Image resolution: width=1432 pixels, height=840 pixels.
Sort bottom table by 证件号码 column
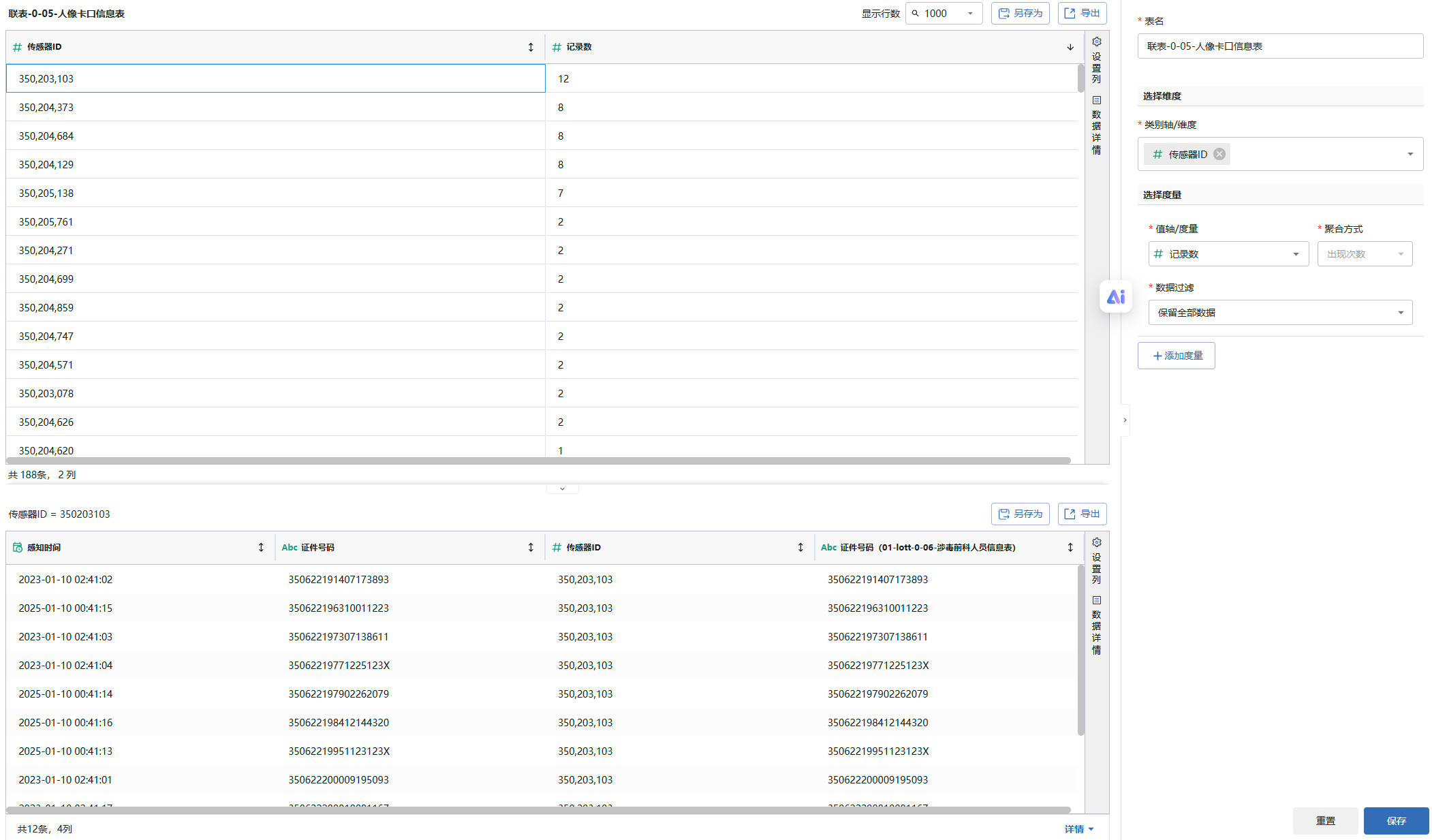coord(531,547)
